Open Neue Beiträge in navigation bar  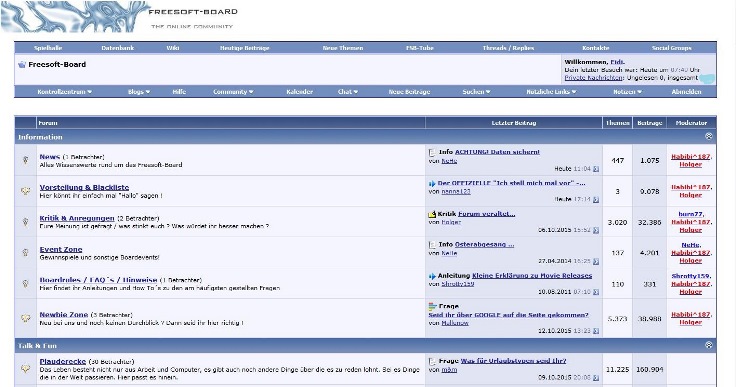(409, 92)
